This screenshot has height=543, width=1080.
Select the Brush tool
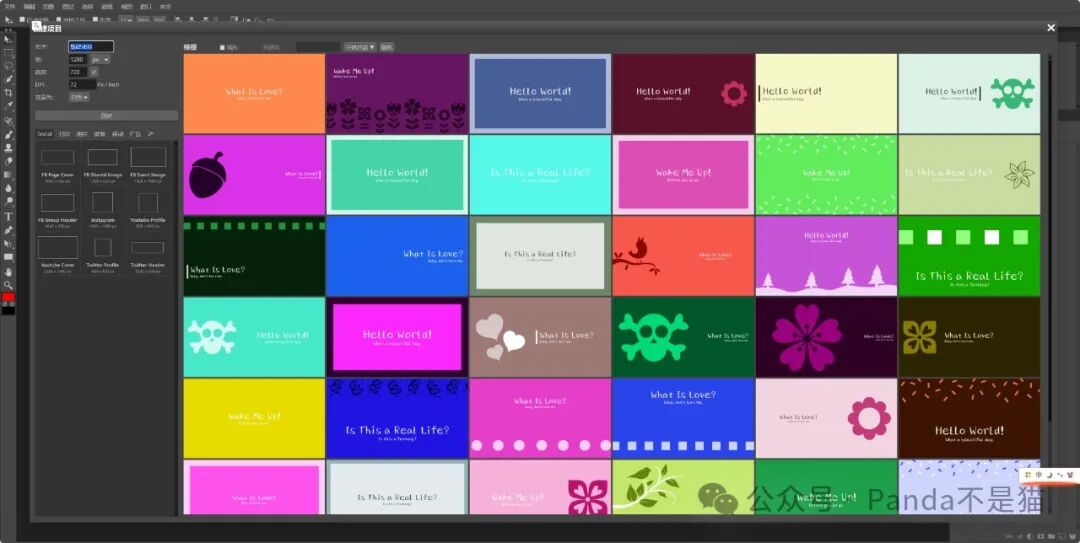pos(8,134)
